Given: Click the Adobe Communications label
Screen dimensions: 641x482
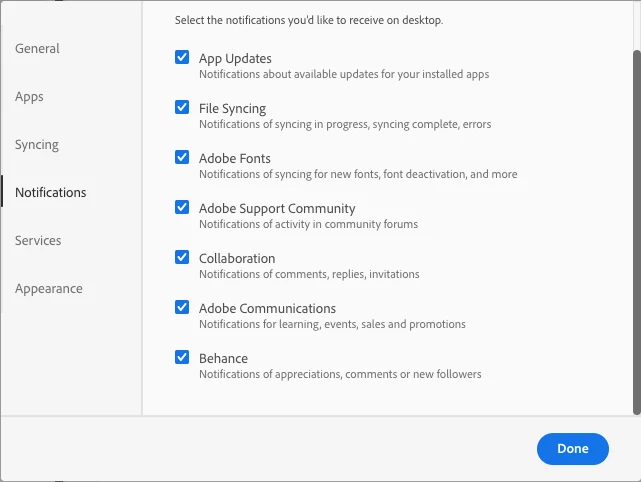Looking at the screenshot, I should tap(267, 308).
